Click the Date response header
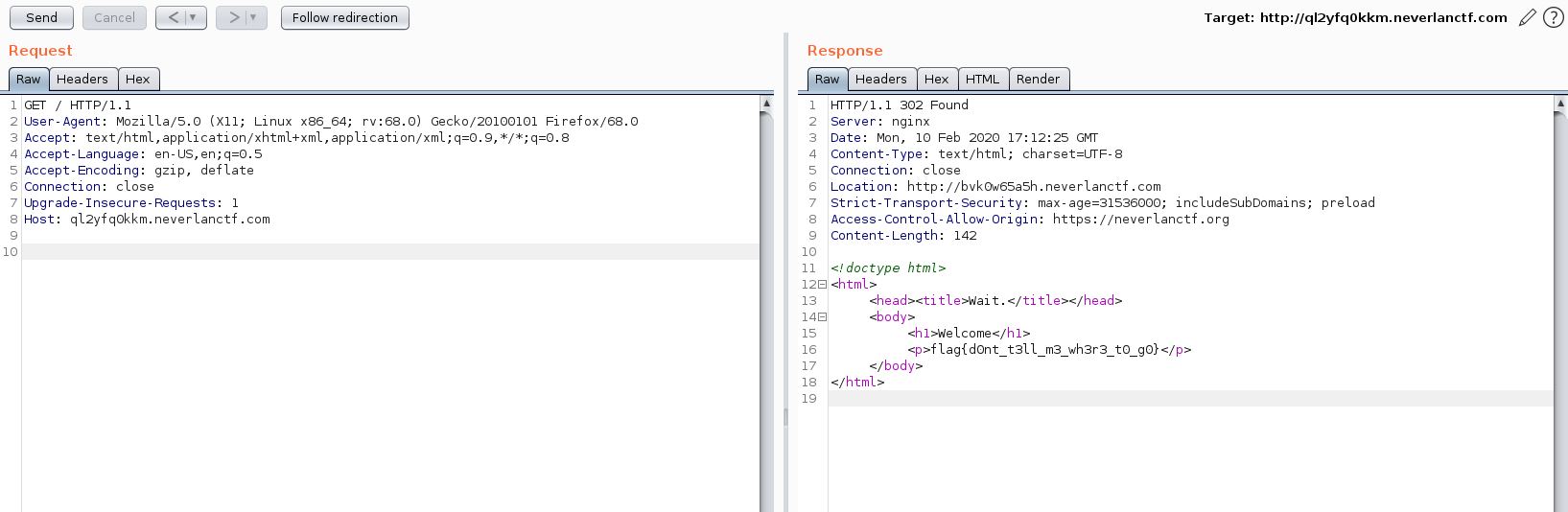 click(965, 138)
